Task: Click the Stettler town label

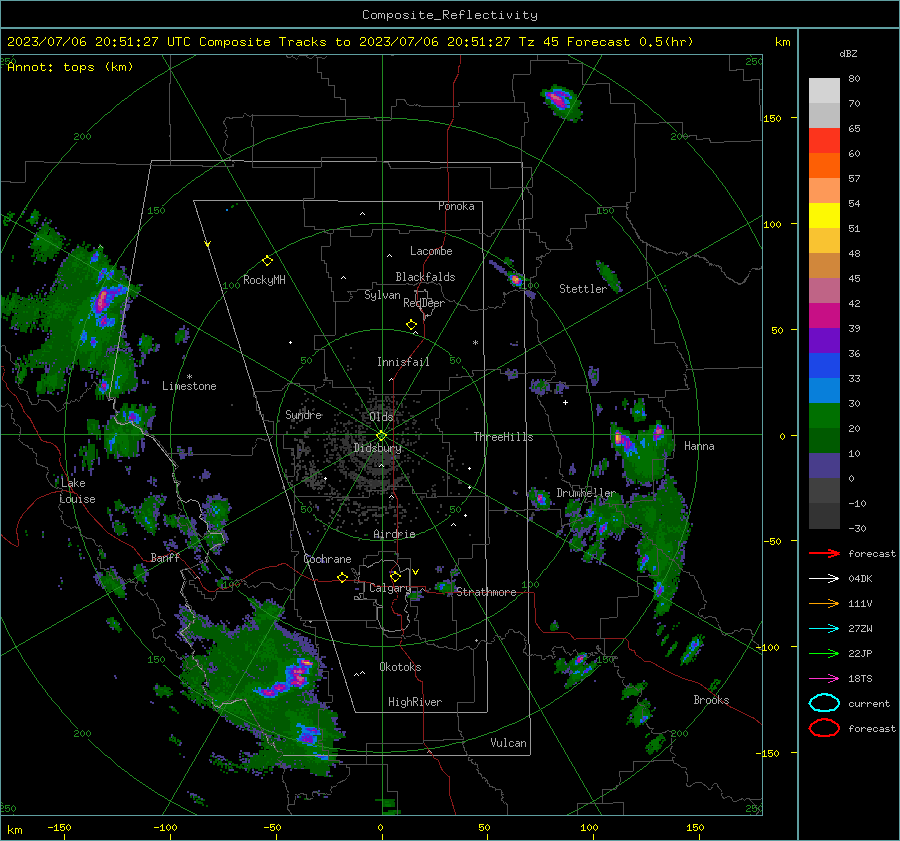Action: tap(583, 289)
